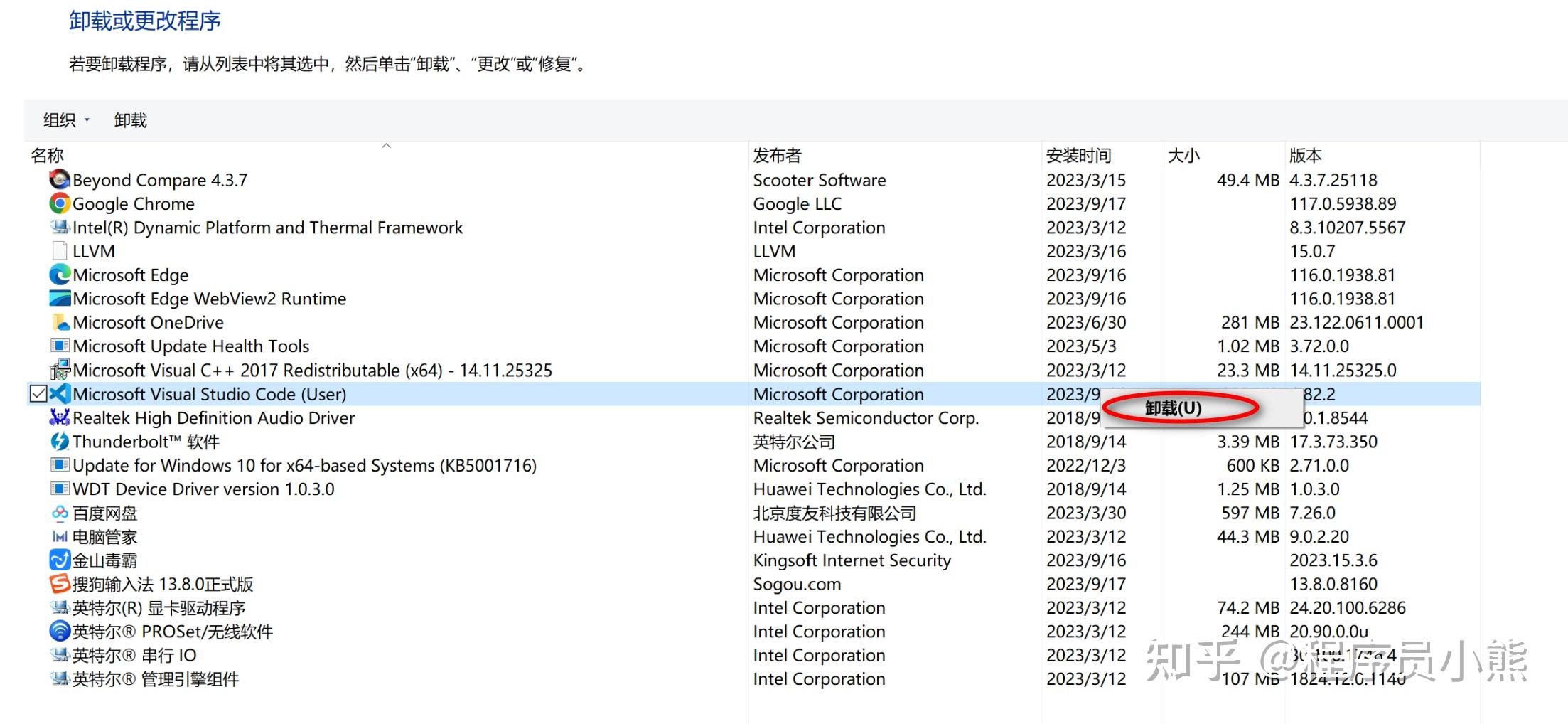Click the Microsoft Edge icon
The width and height of the screenshot is (1568, 724).
coord(60,275)
